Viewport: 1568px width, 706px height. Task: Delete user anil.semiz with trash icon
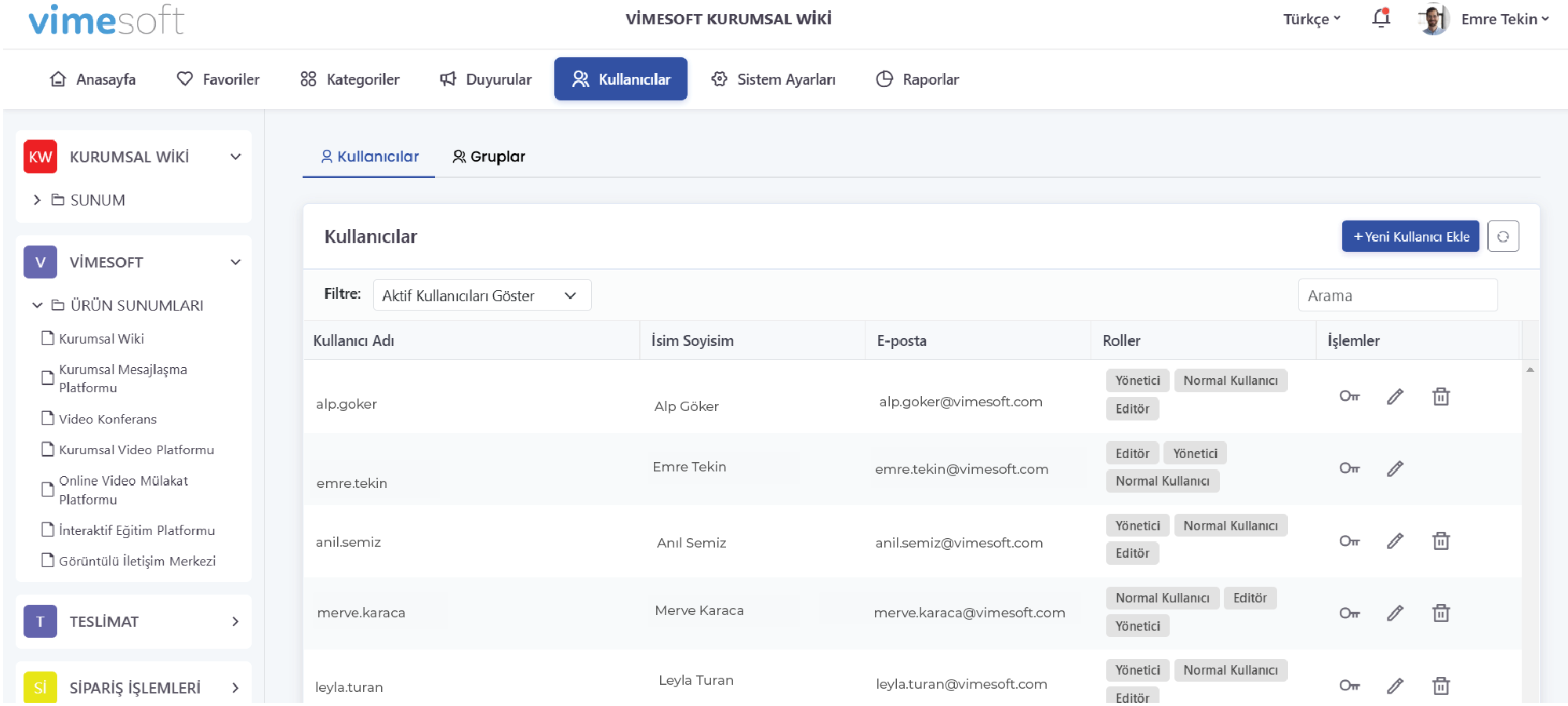point(1441,540)
